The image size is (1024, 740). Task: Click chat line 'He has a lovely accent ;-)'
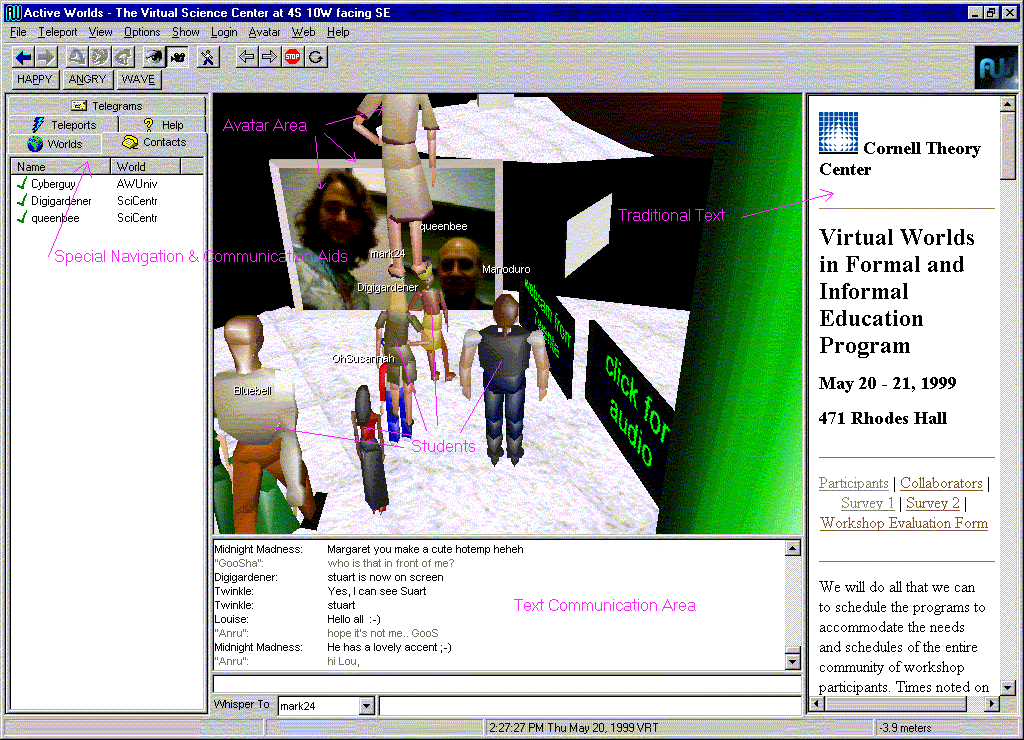[x=389, y=647]
